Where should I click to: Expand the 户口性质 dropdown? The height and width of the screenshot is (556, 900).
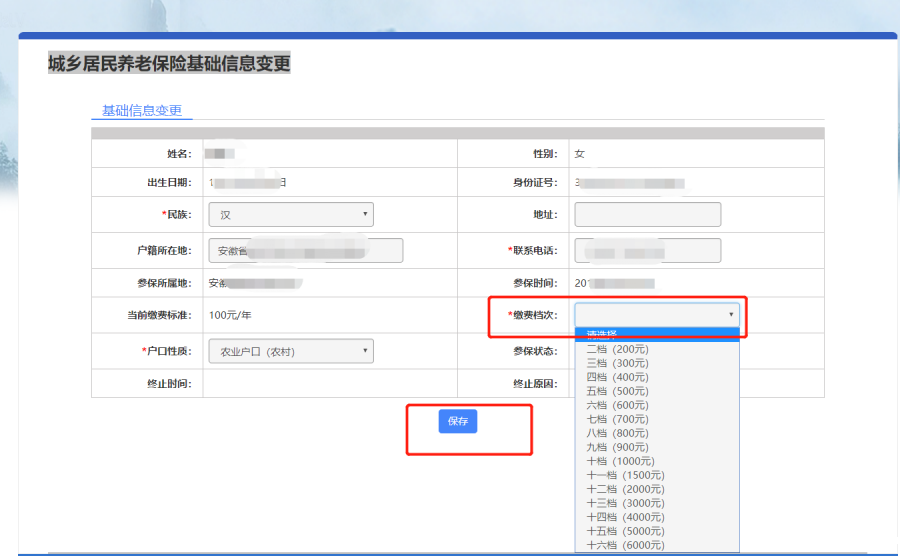click(x=290, y=351)
